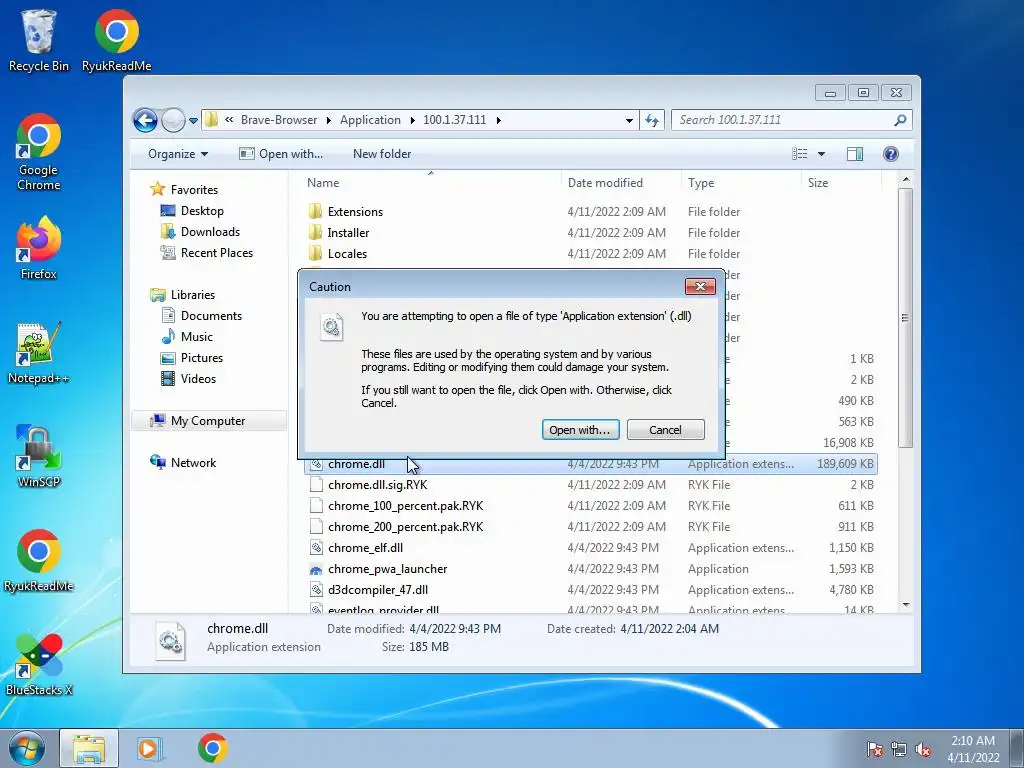Expand the arrow after Application breadcrumb
The image size is (1024, 768).
[x=412, y=120]
